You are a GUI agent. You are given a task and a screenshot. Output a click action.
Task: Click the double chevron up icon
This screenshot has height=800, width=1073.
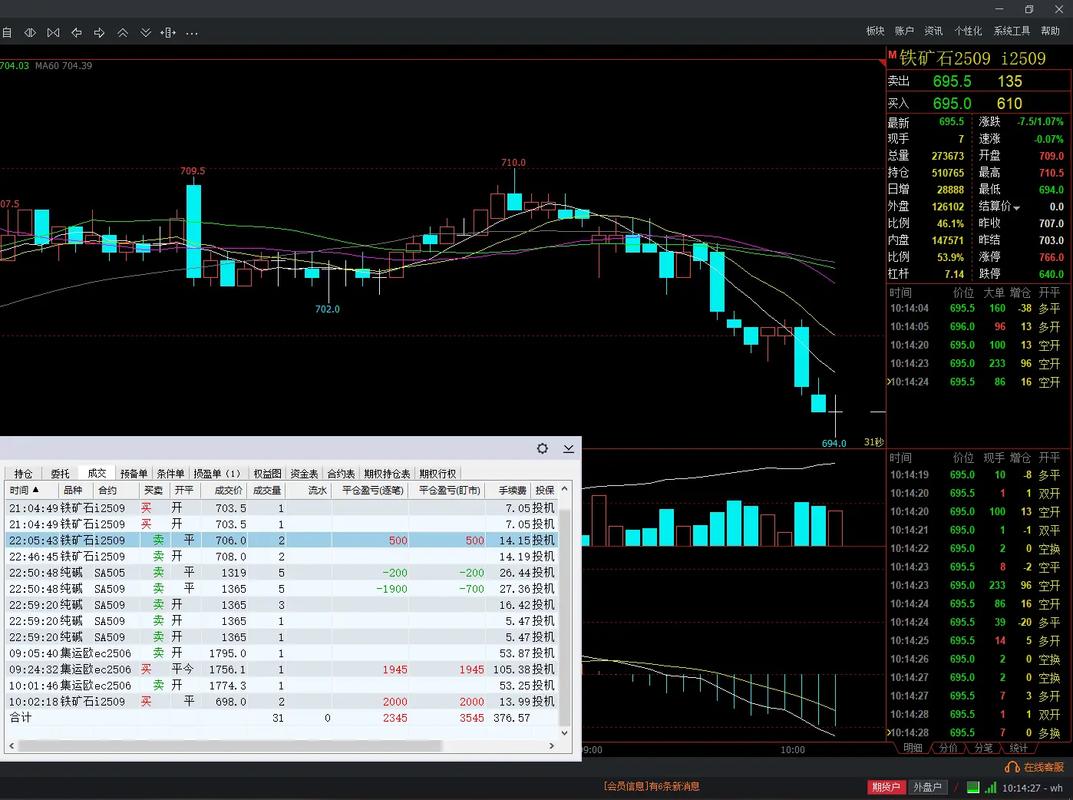click(x=123, y=33)
